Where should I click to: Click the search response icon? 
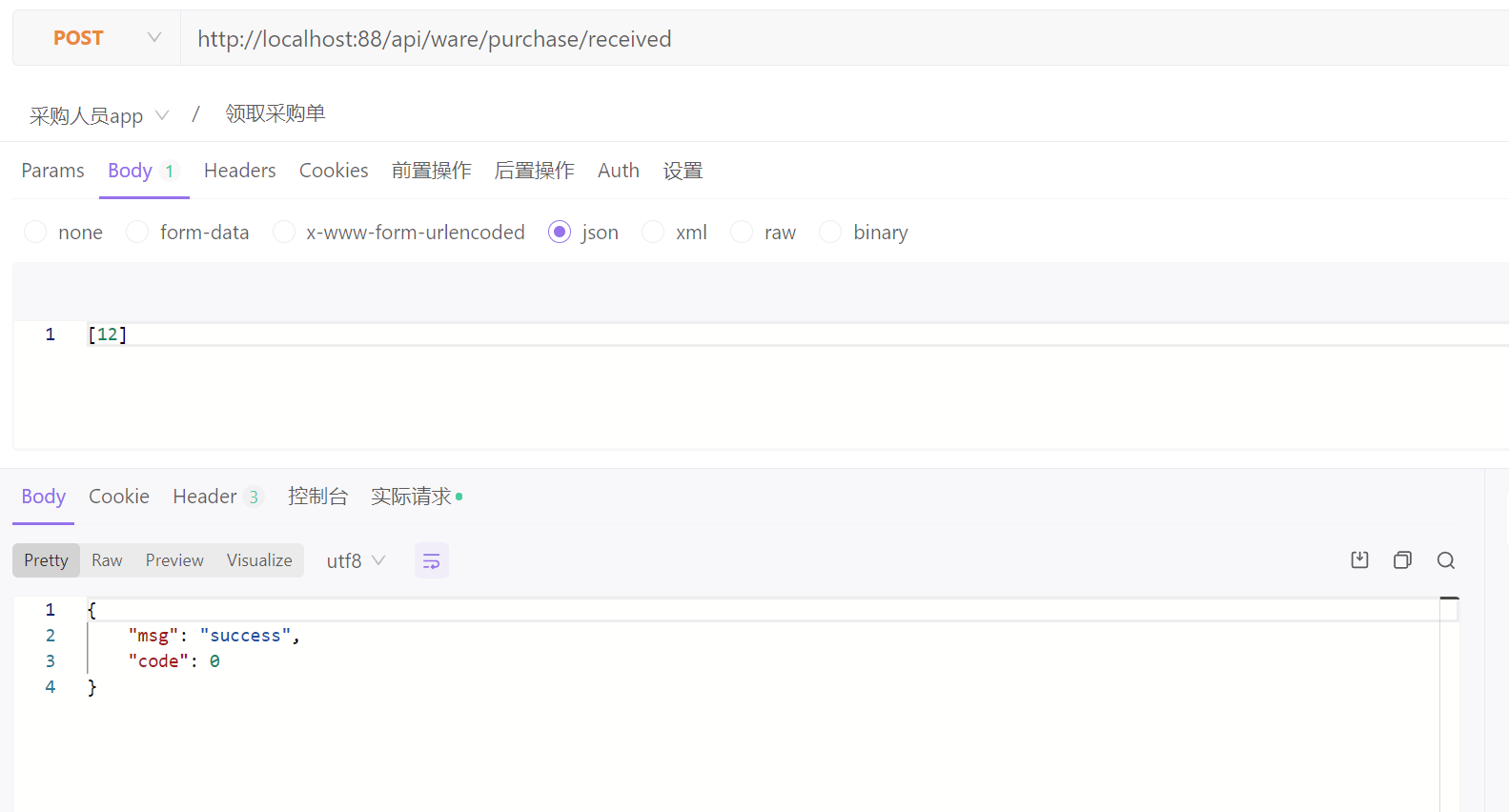pyautogui.click(x=1445, y=560)
